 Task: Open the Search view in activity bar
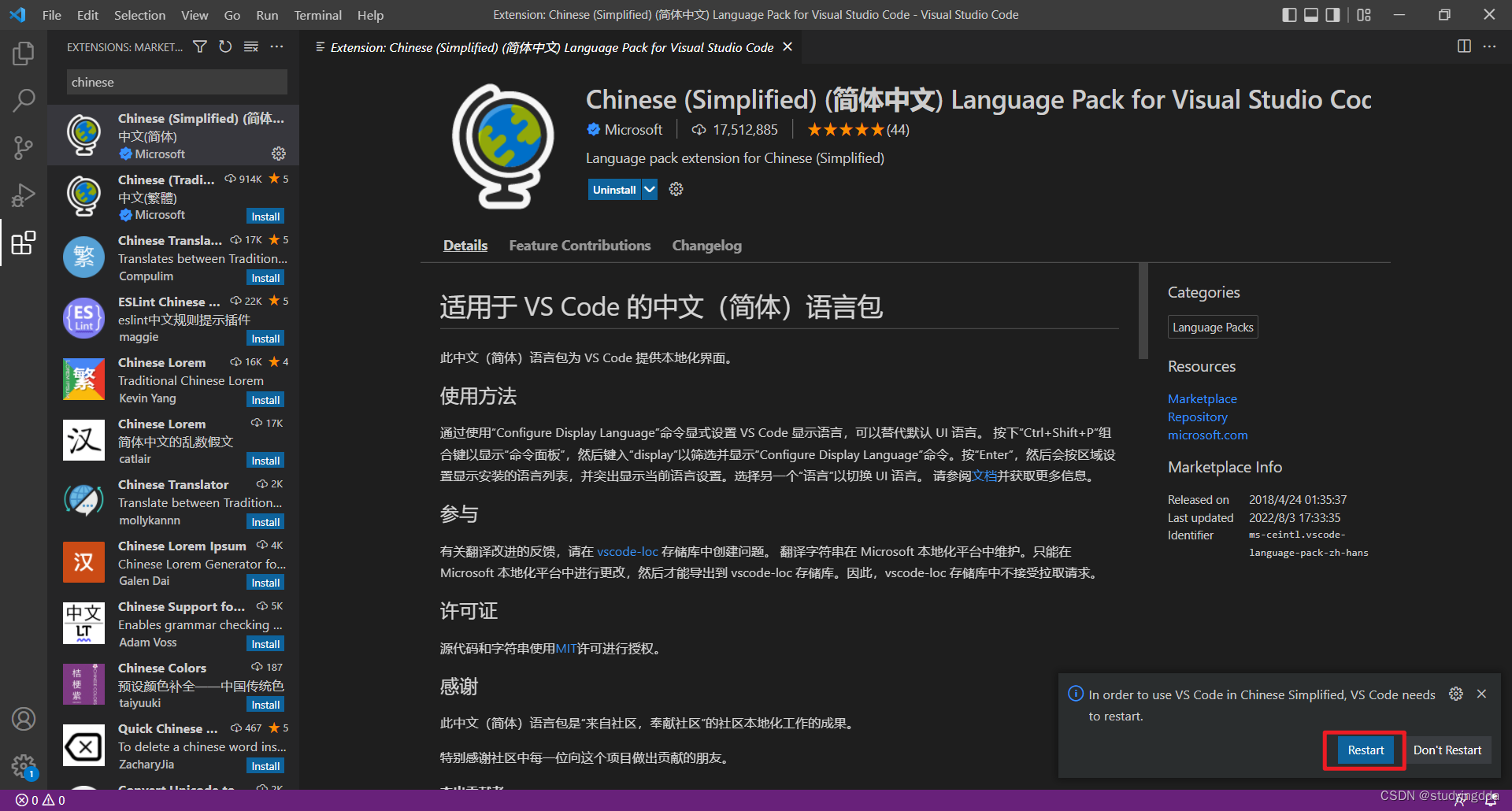pos(24,100)
